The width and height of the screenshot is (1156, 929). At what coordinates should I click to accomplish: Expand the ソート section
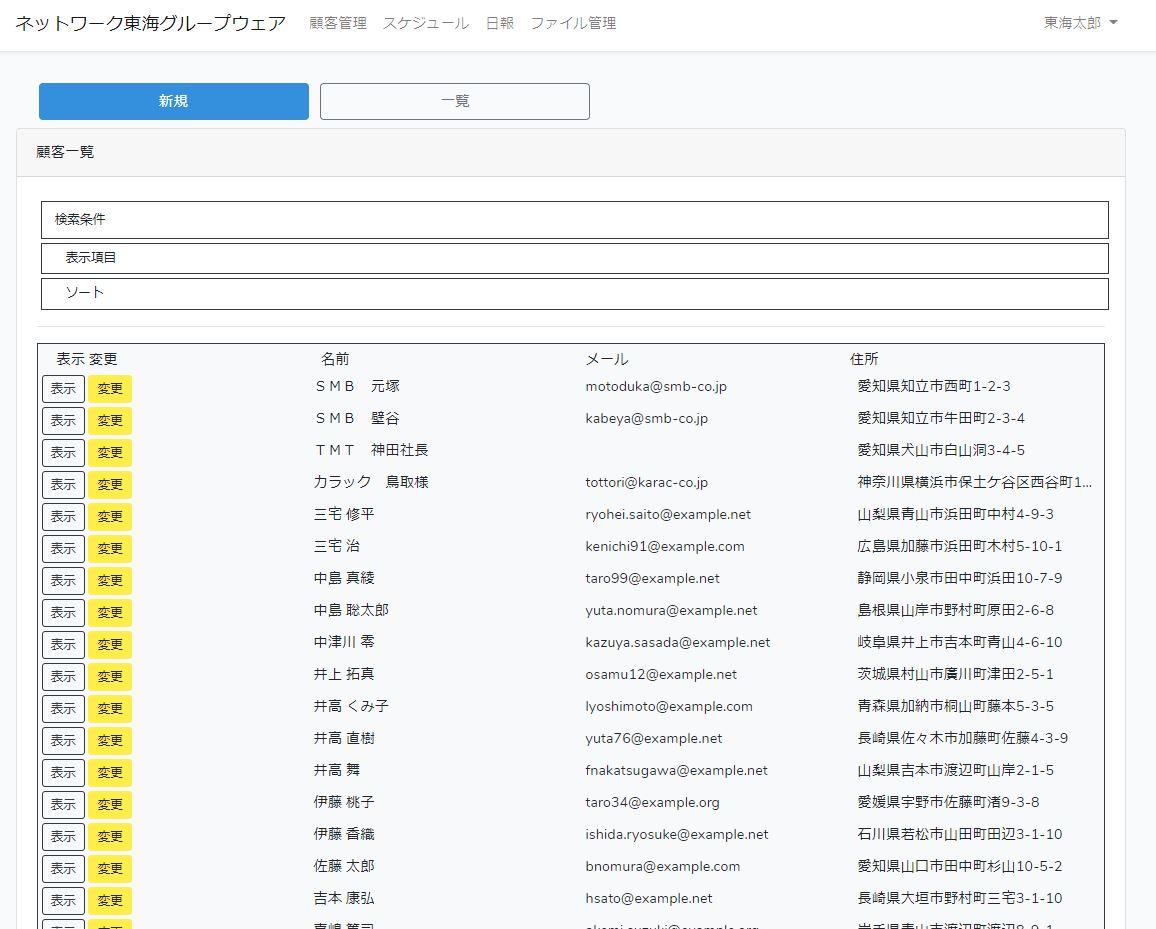[x=575, y=293]
